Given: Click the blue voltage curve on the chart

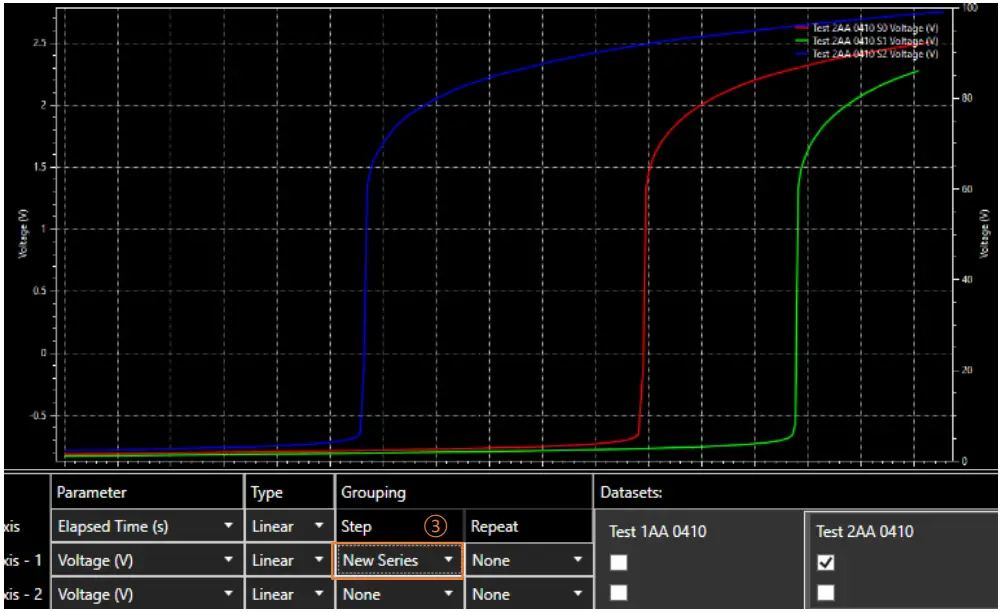Looking at the screenshot, I should pyautogui.click(x=500, y=74).
